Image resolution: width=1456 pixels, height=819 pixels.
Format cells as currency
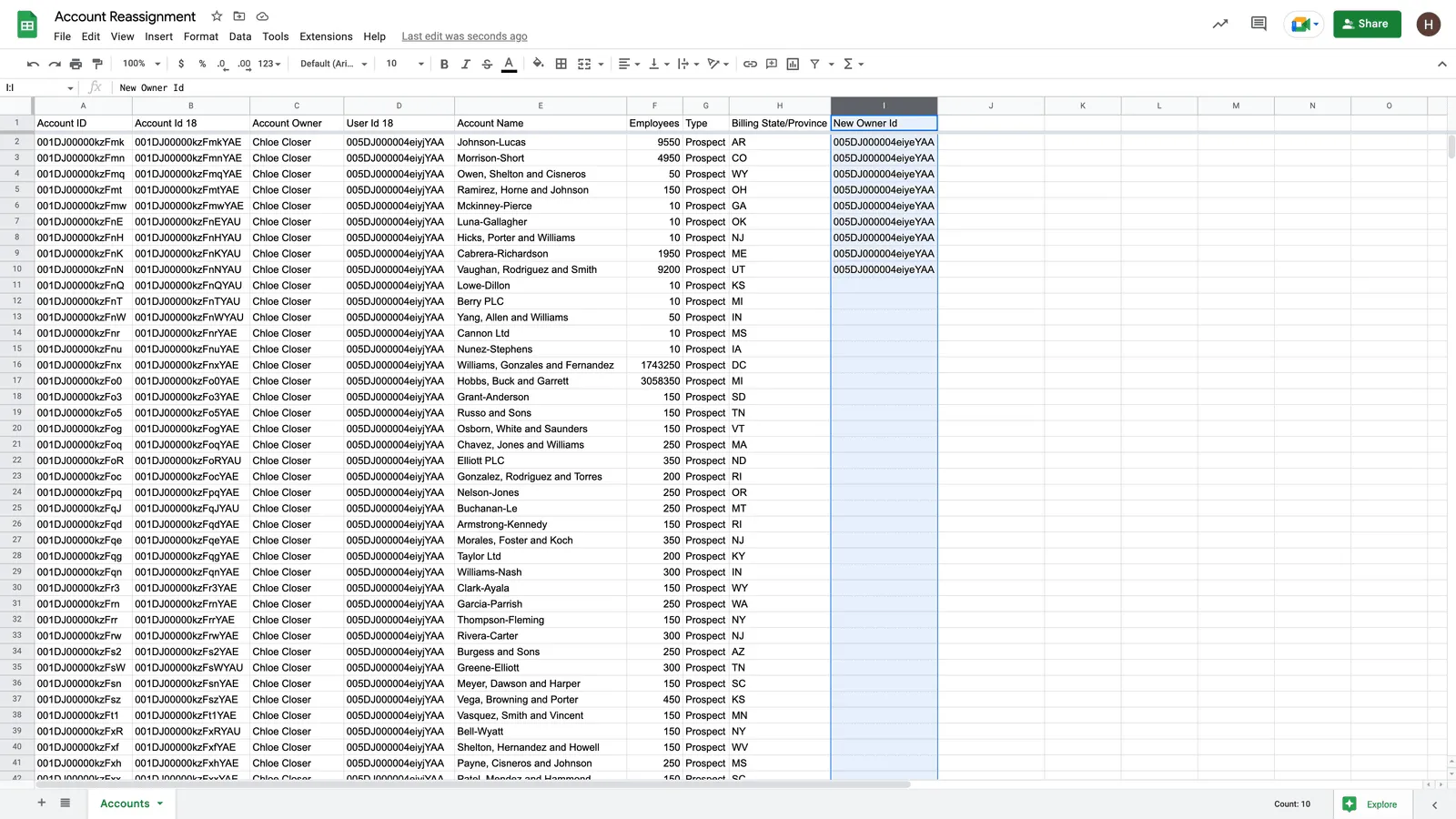(181, 64)
